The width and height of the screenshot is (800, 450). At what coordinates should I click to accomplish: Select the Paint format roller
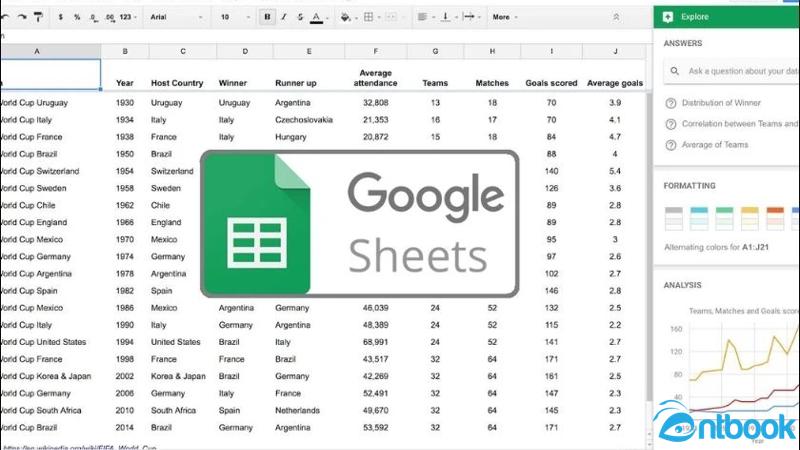(x=38, y=17)
